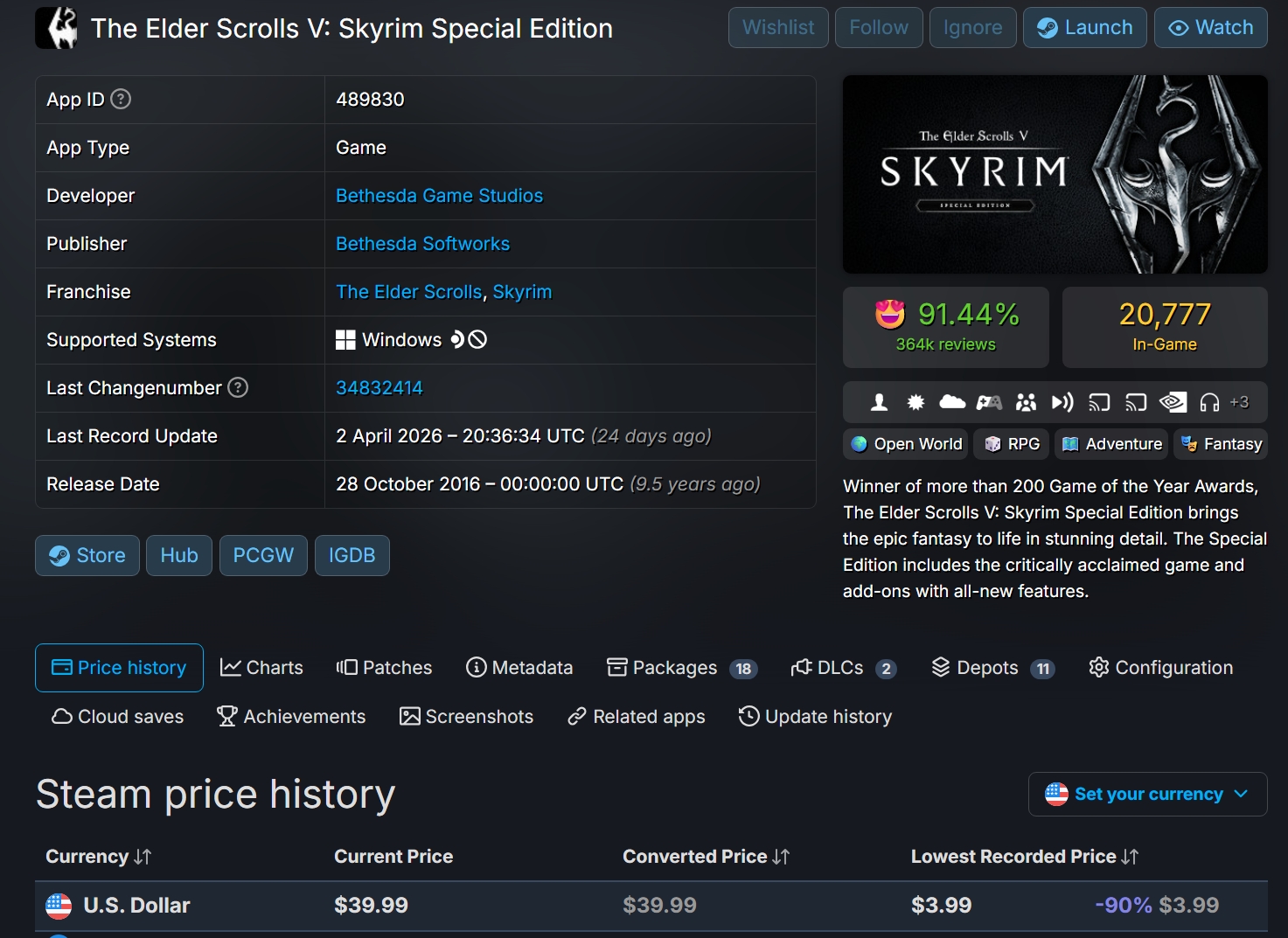Click the help icon next to App ID

point(122,99)
